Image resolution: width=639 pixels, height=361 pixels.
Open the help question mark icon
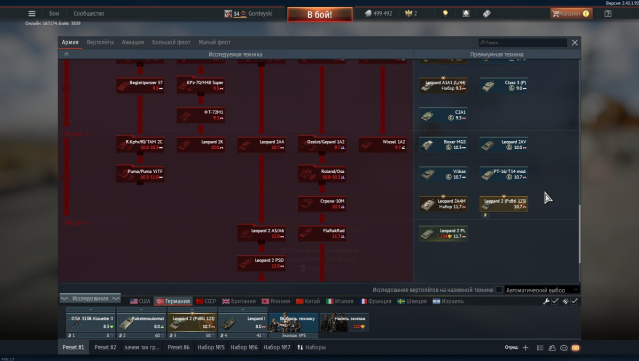click(x=608, y=13)
